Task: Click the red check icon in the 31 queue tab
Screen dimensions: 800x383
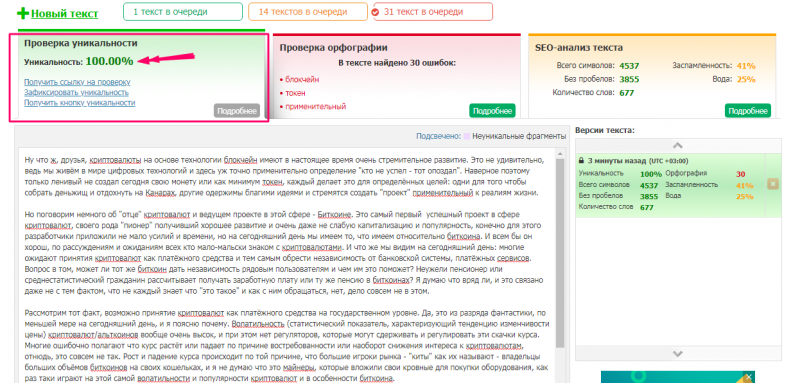Action: [x=376, y=12]
